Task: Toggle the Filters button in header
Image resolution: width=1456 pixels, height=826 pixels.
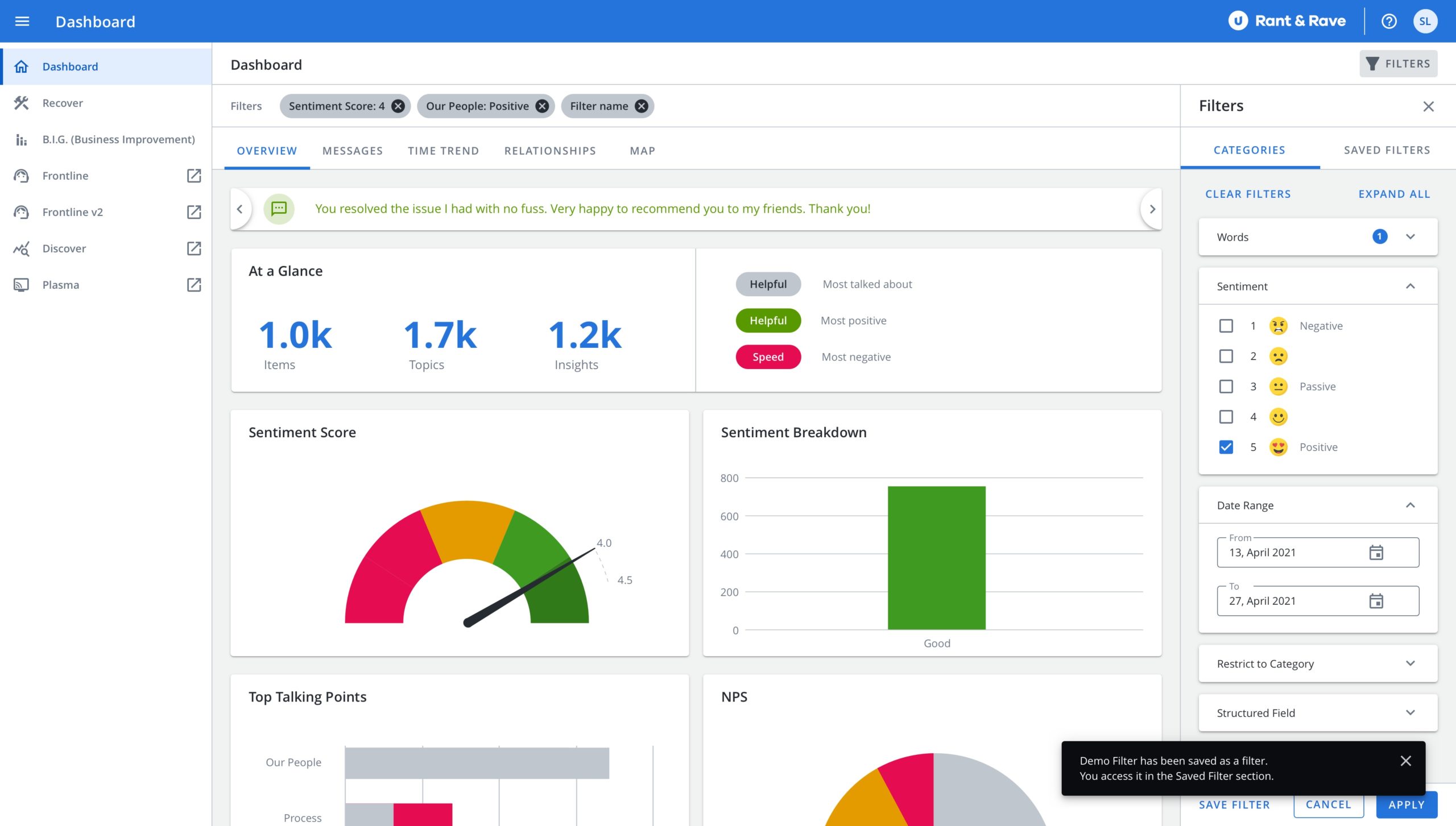Action: (1398, 64)
